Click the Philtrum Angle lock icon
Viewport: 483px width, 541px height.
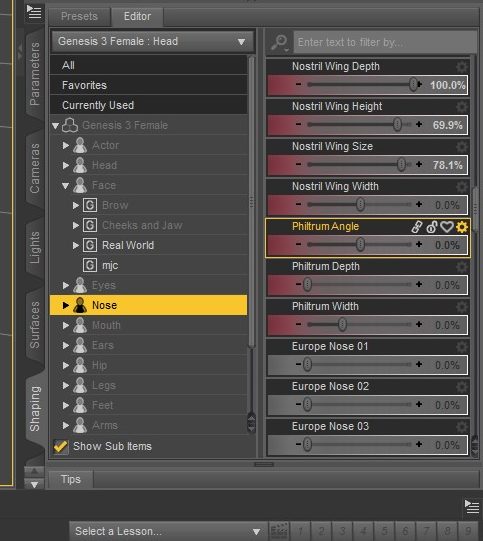point(432,227)
